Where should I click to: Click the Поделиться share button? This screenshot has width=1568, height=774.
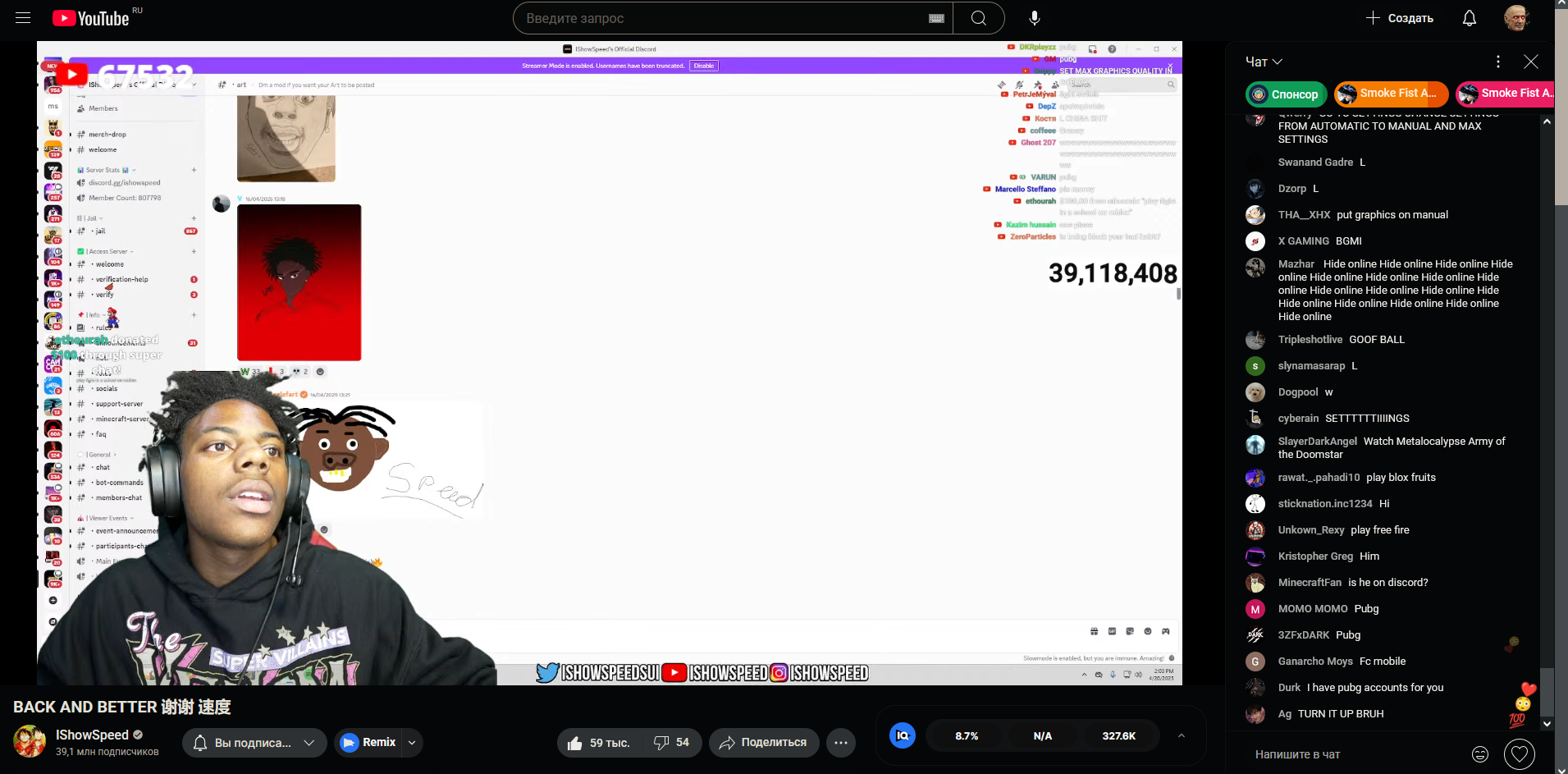[x=764, y=743]
